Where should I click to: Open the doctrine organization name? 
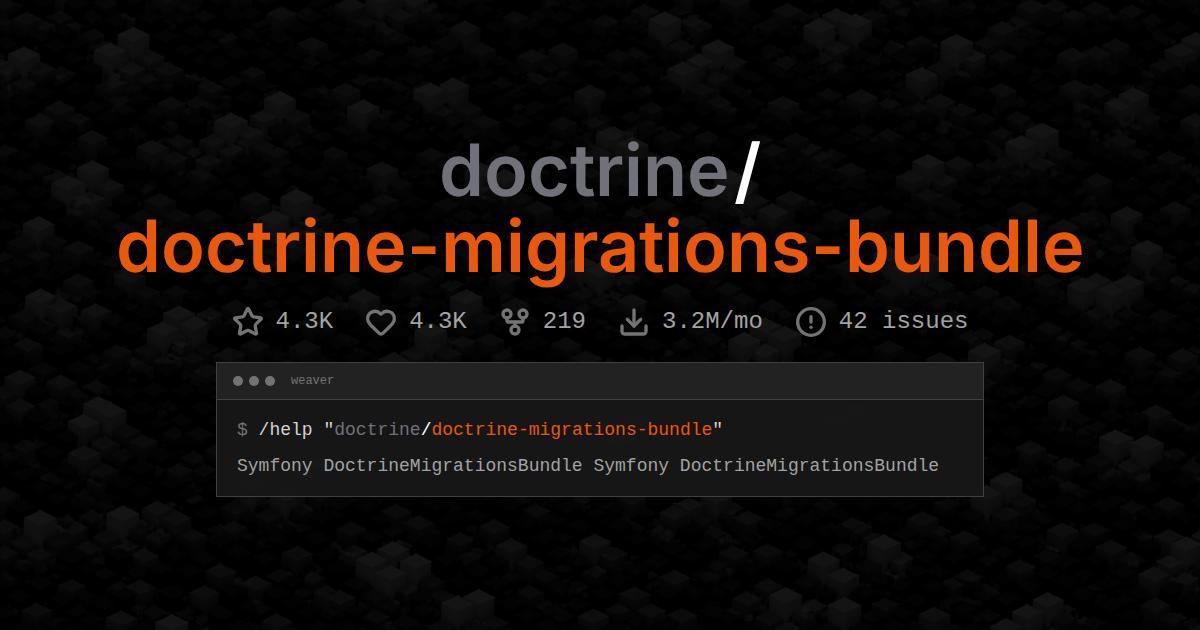tap(585, 172)
